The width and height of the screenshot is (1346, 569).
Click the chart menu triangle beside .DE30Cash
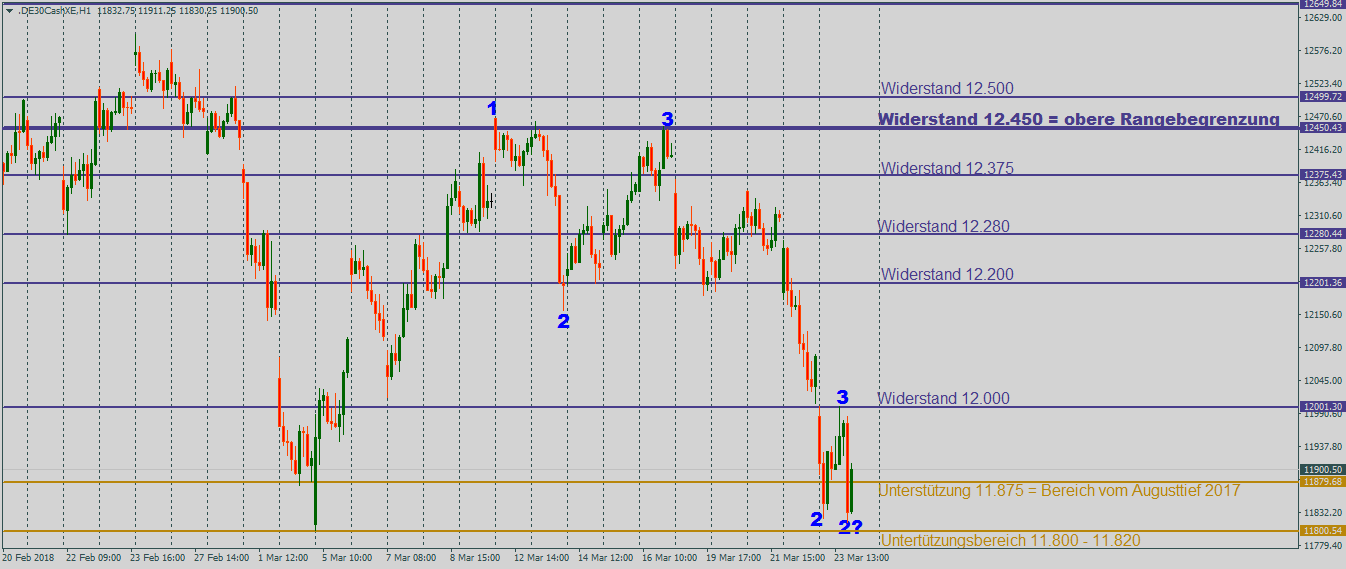[x=9, y=10]
